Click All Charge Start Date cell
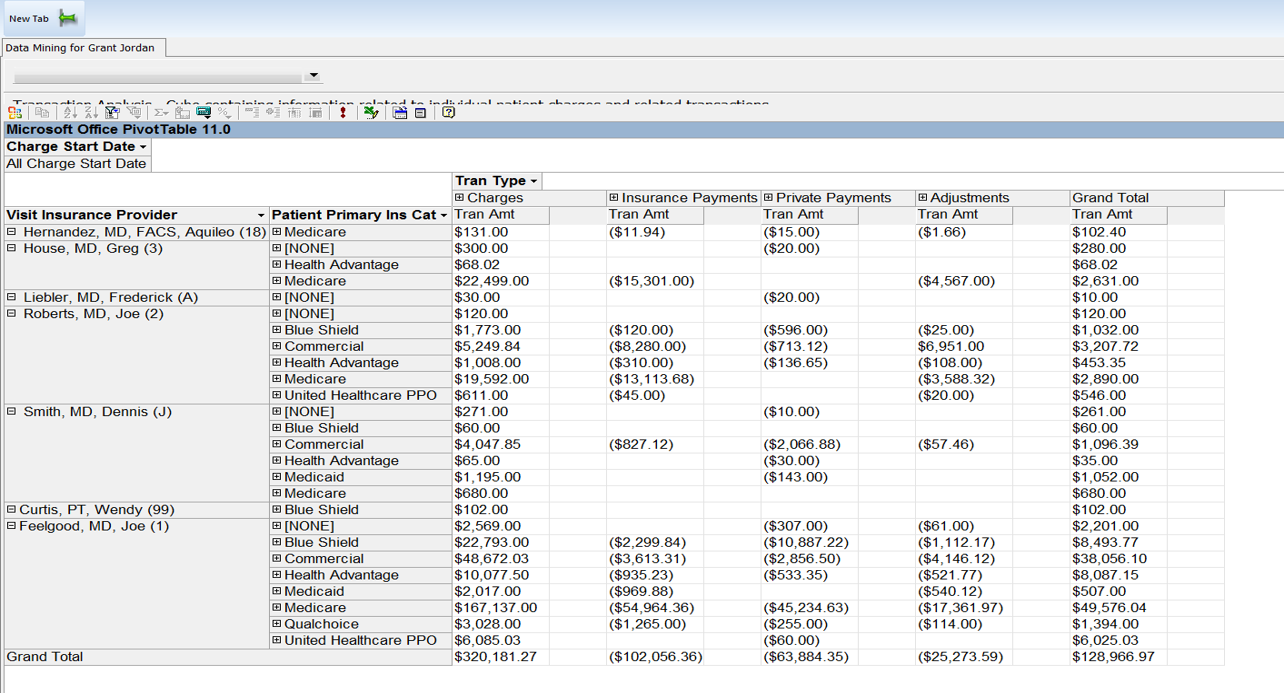Viewport: 1284px width, 693px height. [x=77, y=164]
